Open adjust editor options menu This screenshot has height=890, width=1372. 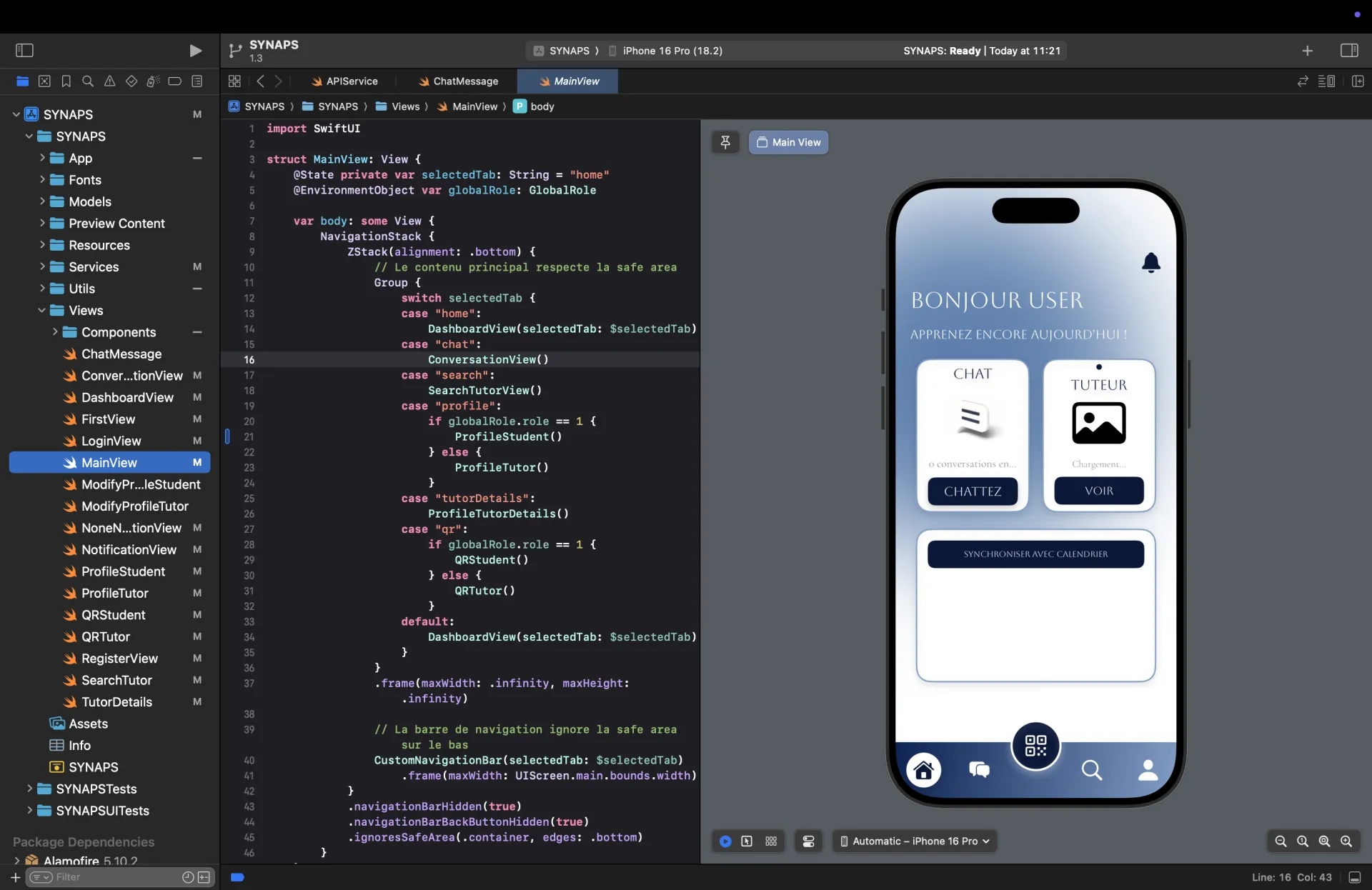(1326, 81)
